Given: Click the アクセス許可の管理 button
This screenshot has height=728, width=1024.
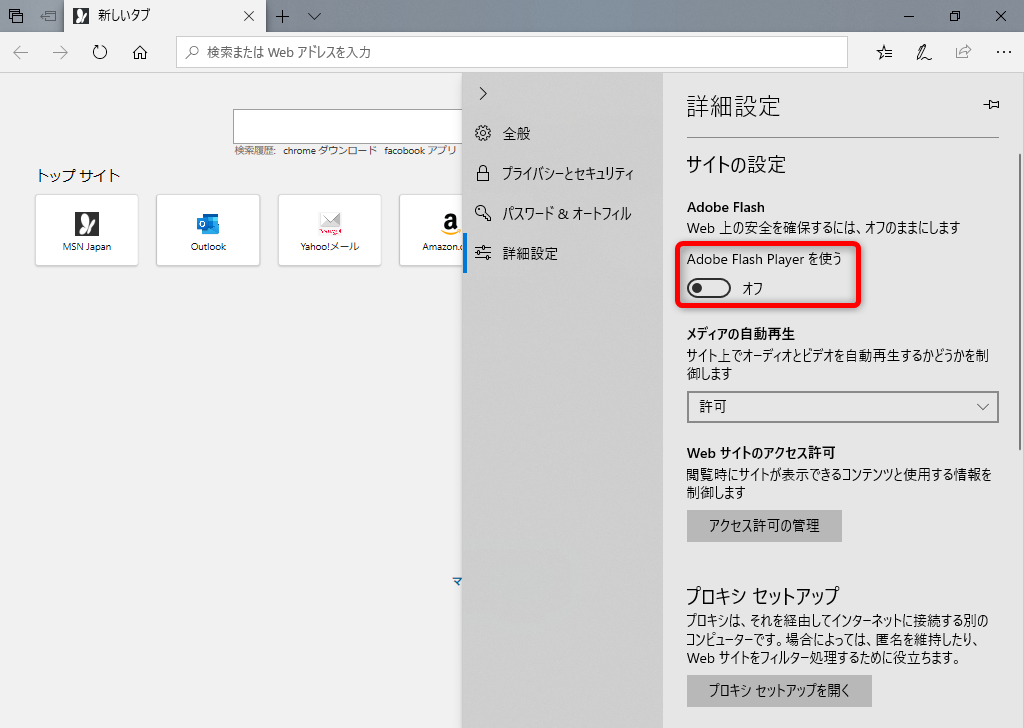Looking at the screenshot, I should coord(764,526).
